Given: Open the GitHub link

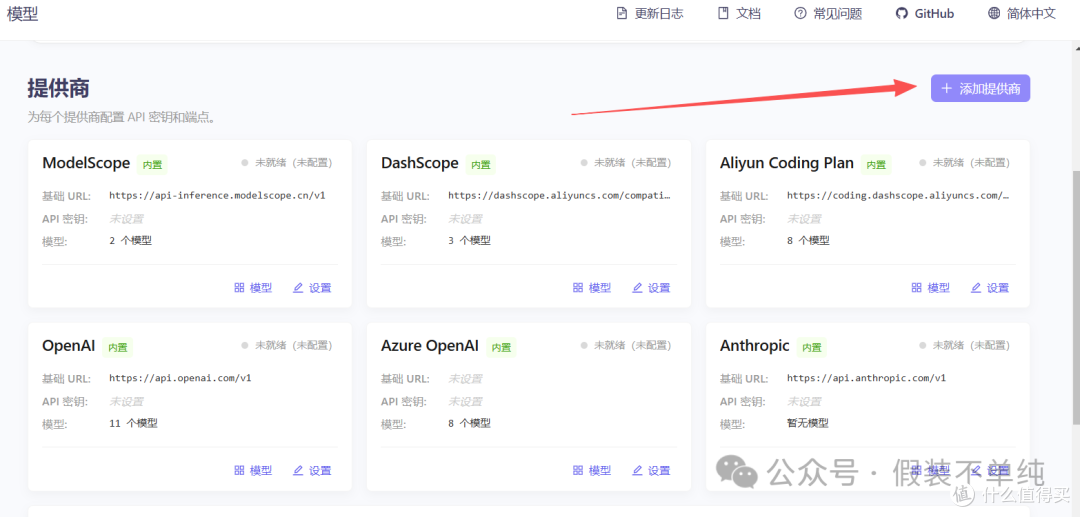Looking at the screenshot, I should (924, 13).
